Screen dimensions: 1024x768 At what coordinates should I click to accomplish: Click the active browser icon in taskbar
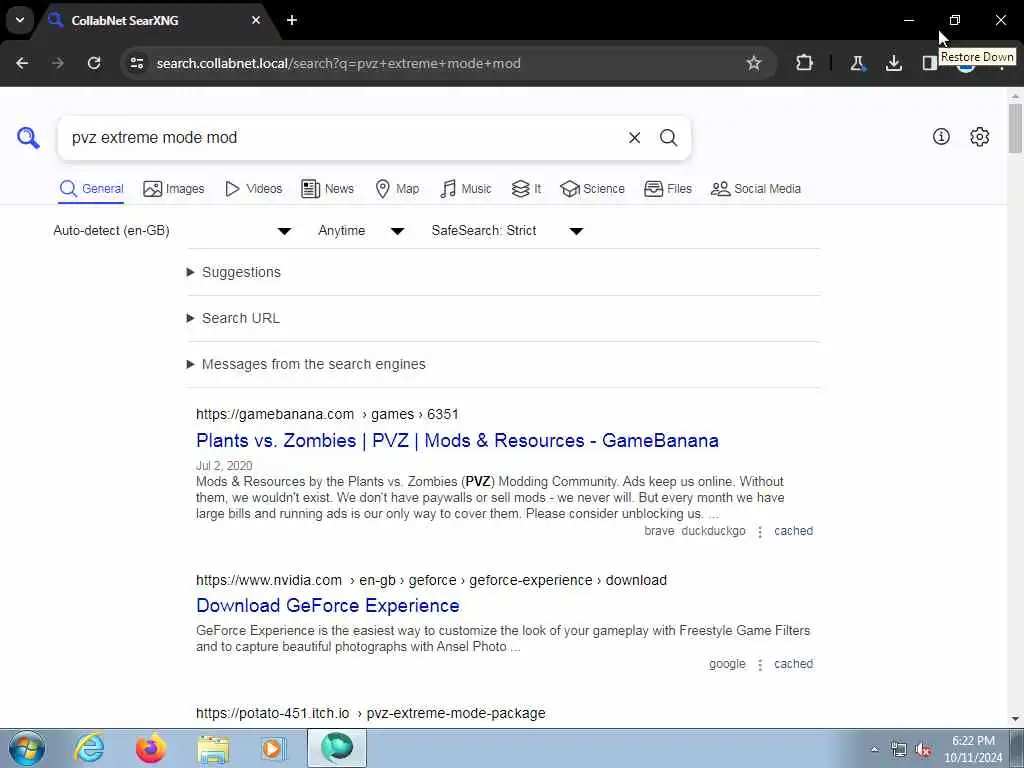coord(337,748)
